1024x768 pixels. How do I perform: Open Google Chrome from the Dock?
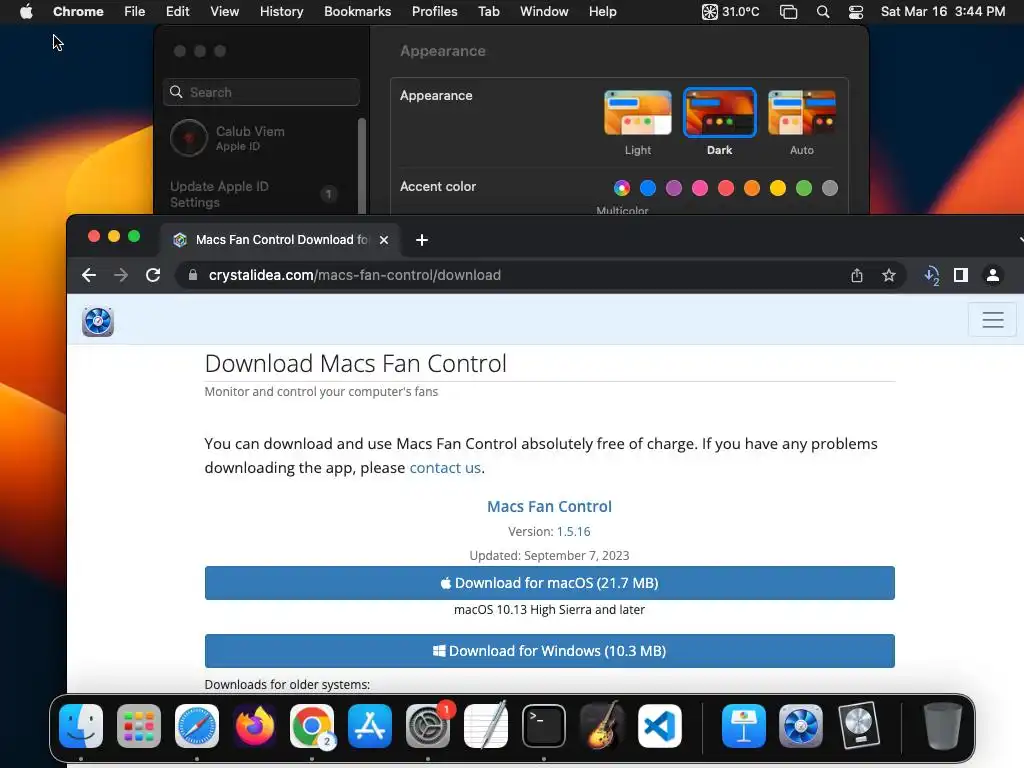tap(312, 726)
